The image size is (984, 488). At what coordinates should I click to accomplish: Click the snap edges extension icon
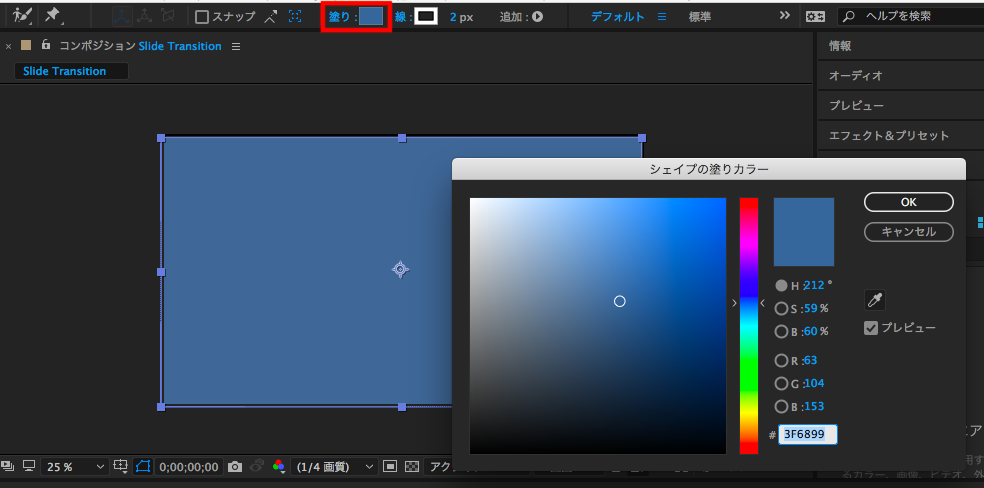pos(270,17)
